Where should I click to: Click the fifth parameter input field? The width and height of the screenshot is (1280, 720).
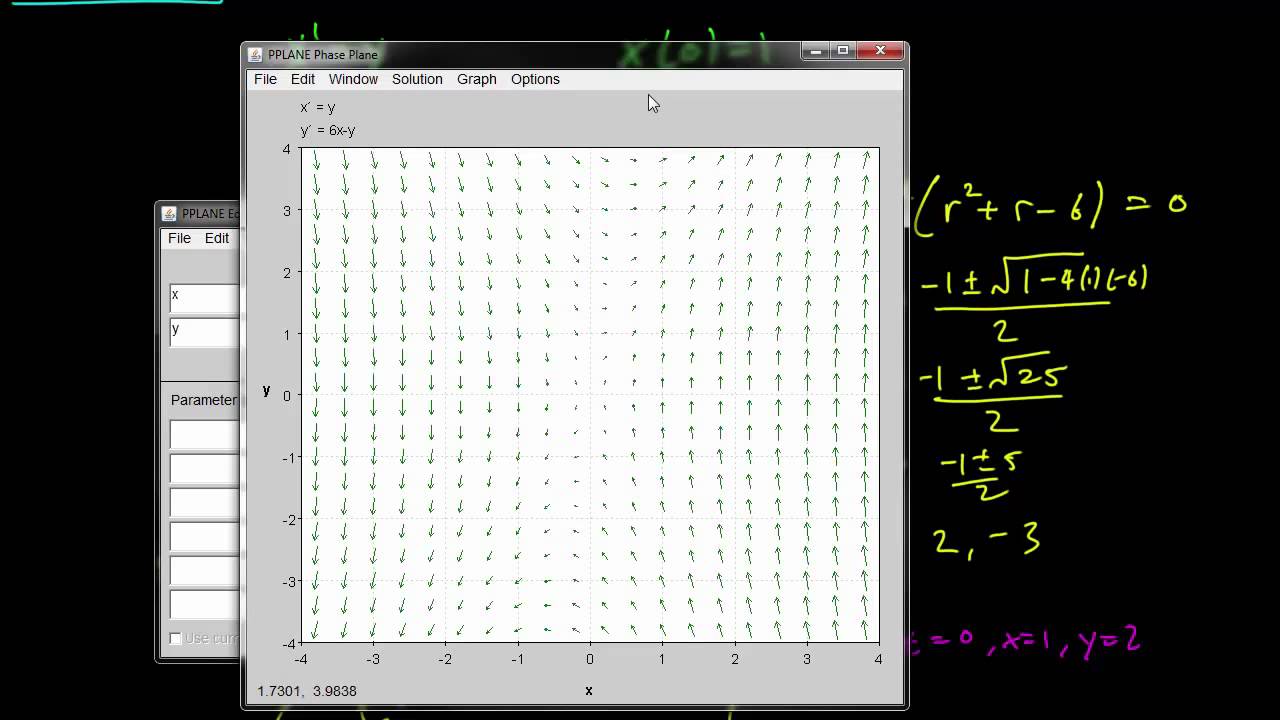(204, 570)
